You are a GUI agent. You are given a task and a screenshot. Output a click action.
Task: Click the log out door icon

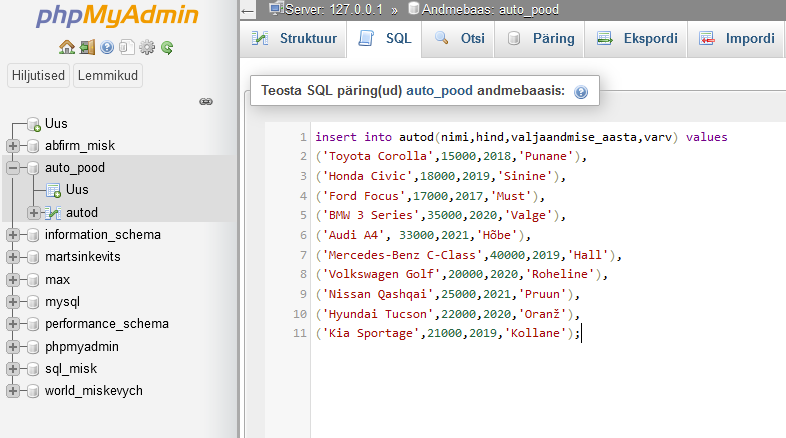[x=87, y=47]
